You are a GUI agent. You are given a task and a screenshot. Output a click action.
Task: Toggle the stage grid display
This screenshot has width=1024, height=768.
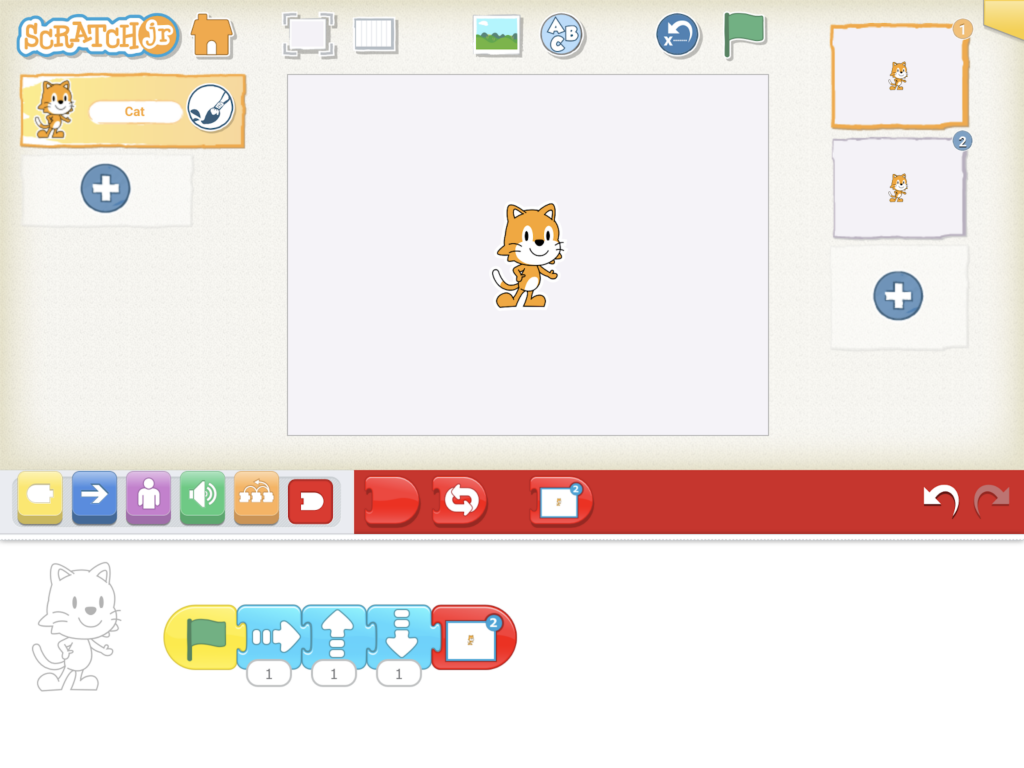(x=375, y=36)
